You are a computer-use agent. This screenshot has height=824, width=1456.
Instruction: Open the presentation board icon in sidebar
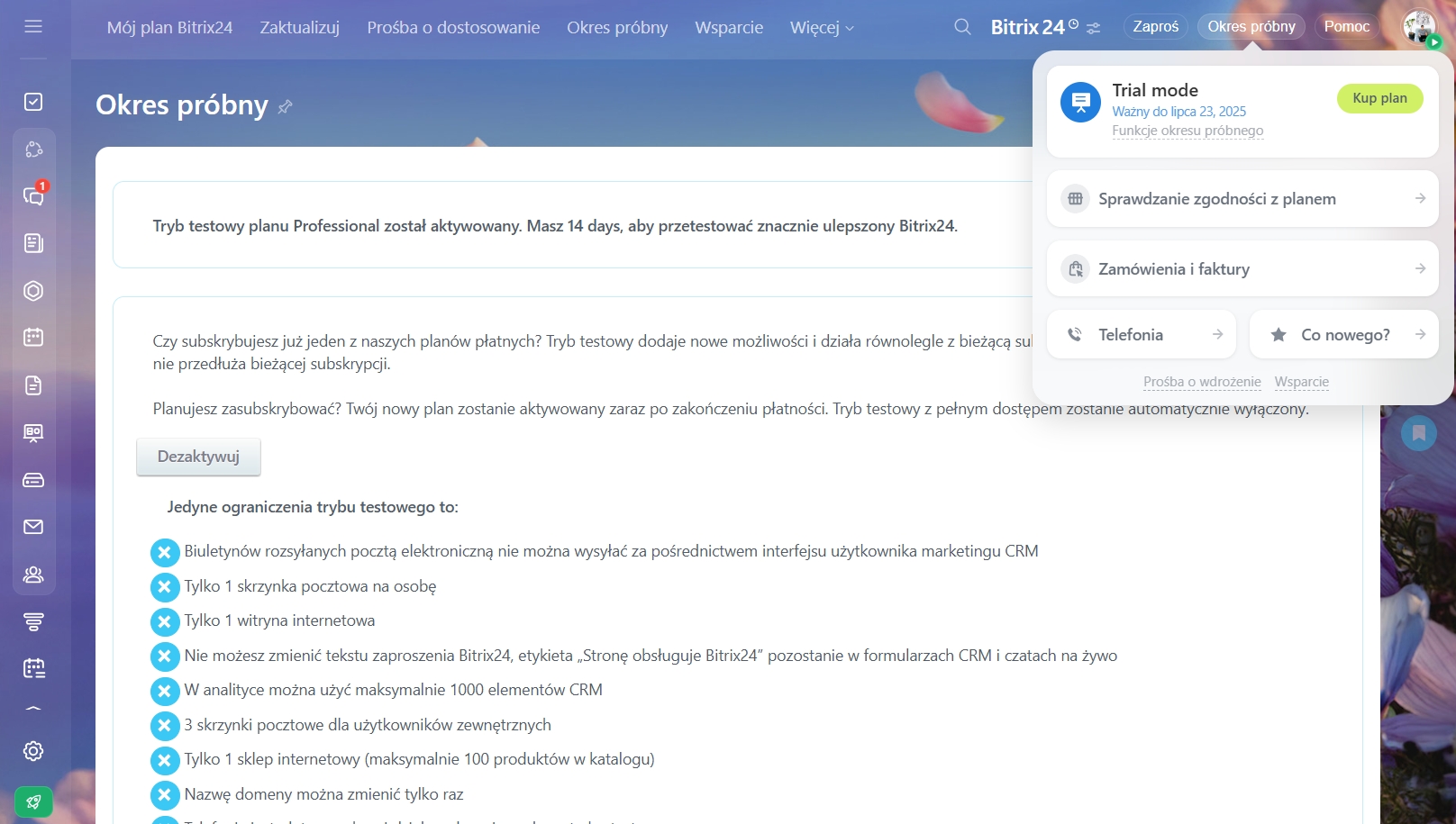click(33, 433)
